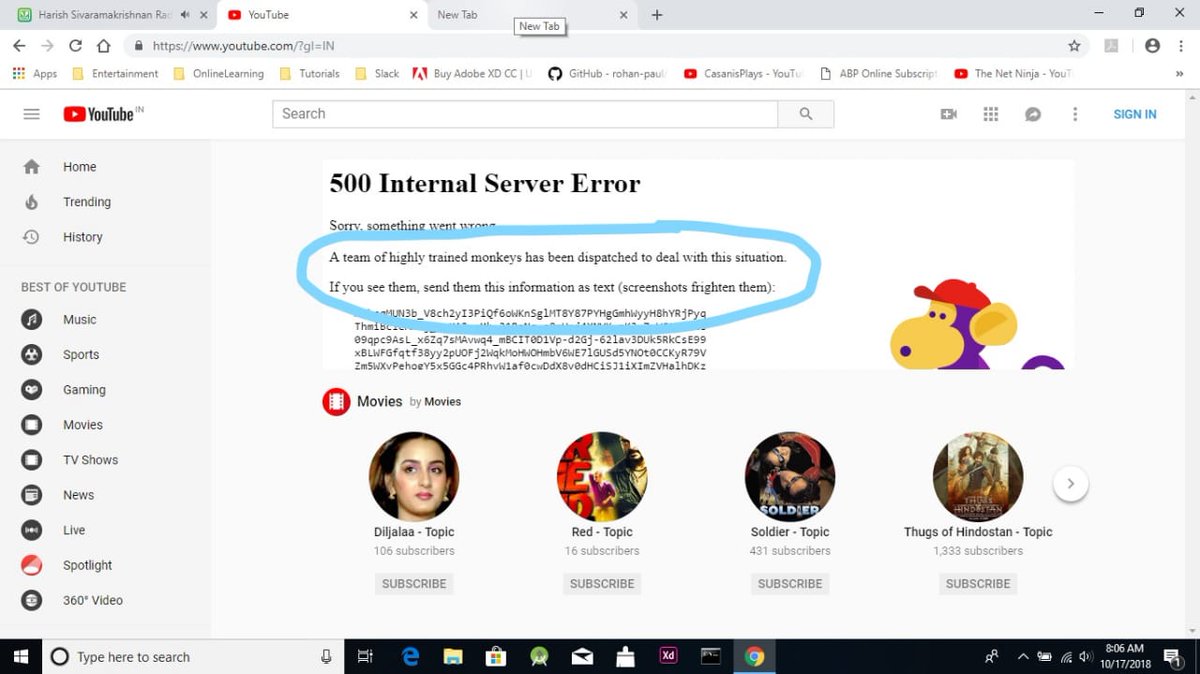Show more bookmarks overflow chevron

coord(1180,73)
